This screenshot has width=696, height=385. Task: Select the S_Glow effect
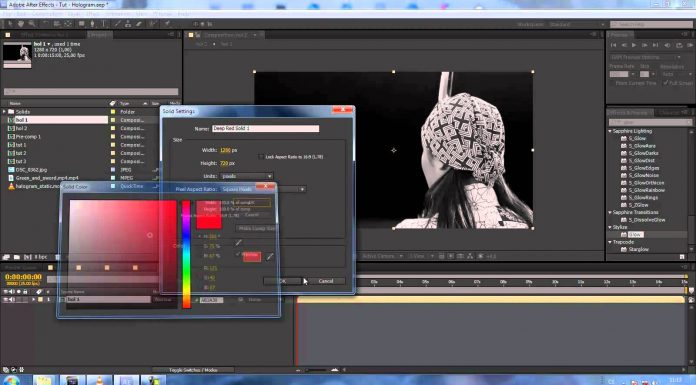pyautogui.click(x=637, y=139)
